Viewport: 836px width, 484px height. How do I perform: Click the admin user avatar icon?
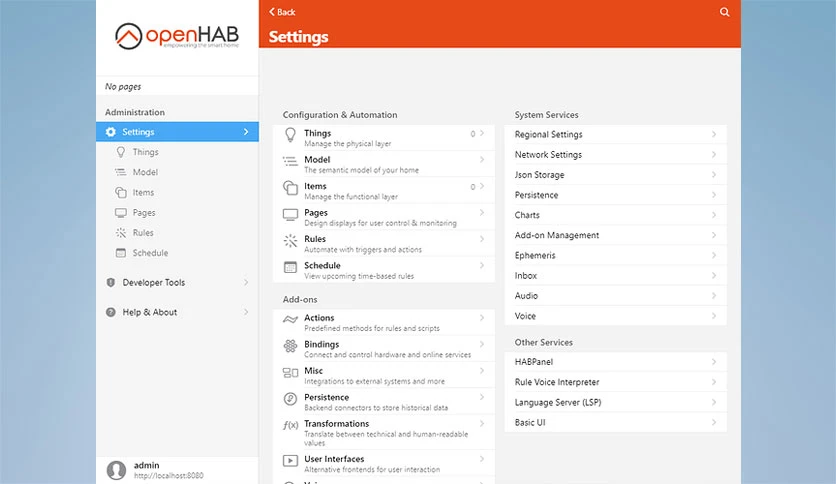click(x=116, y=470)
